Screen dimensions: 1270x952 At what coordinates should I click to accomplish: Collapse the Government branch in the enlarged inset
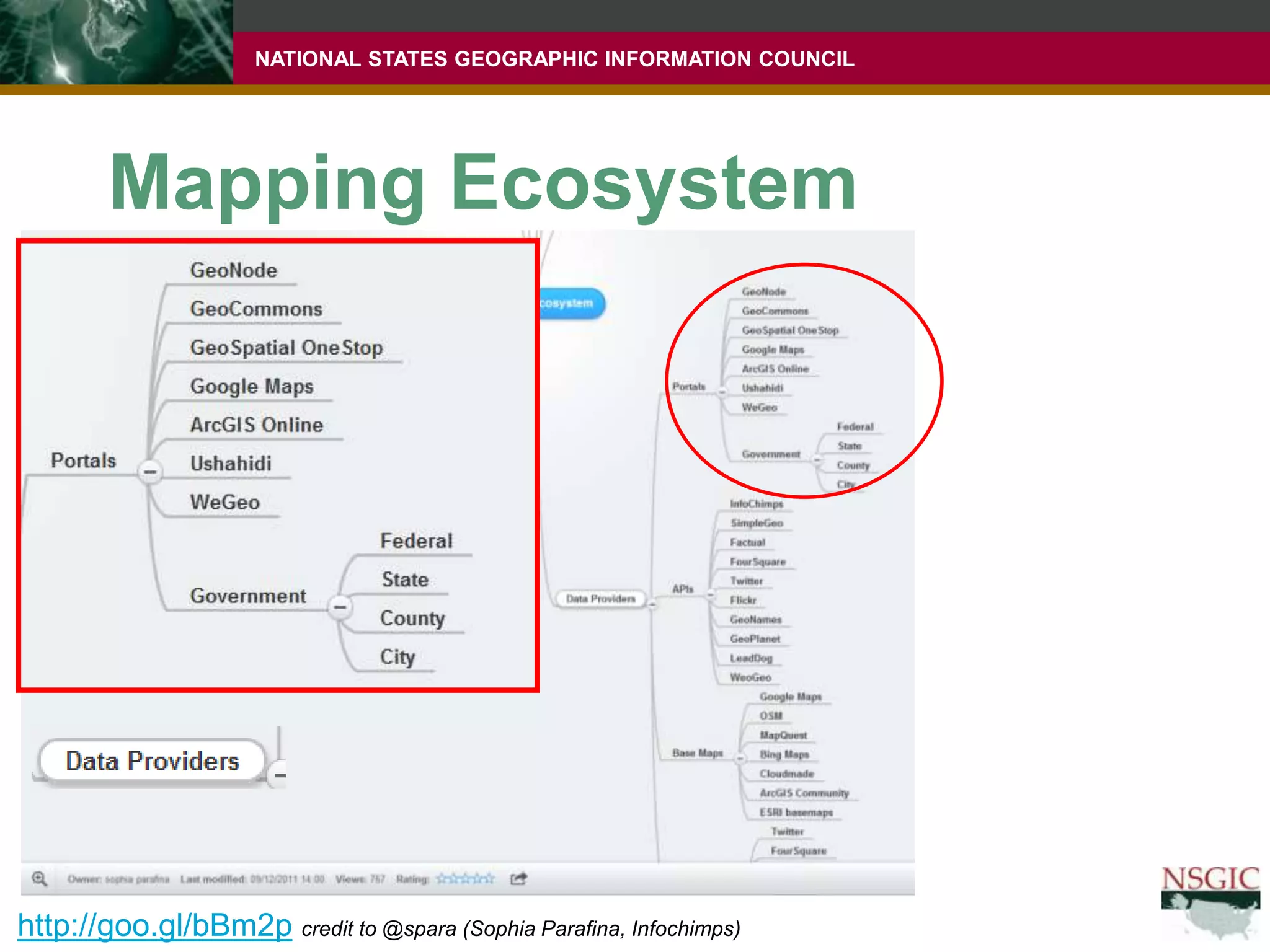pyautogui.click(x=340, y=607)
